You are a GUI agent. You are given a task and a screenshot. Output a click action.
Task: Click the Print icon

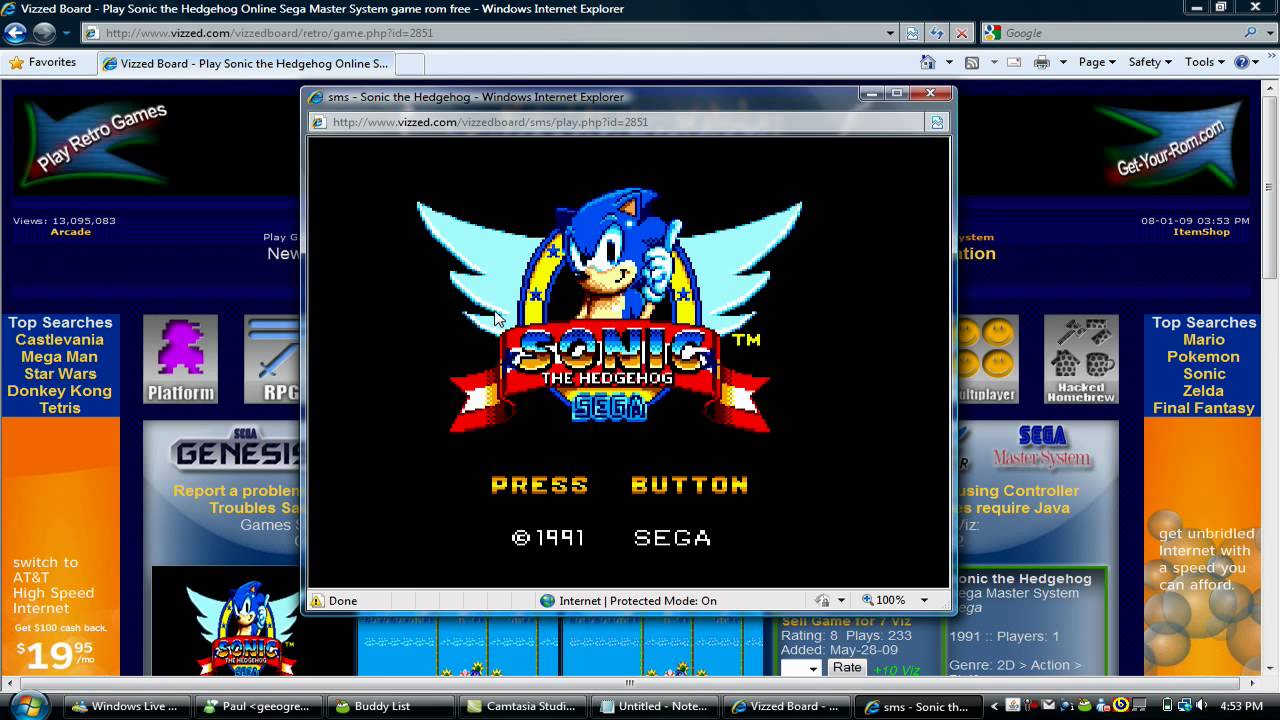click(1042, 62)
